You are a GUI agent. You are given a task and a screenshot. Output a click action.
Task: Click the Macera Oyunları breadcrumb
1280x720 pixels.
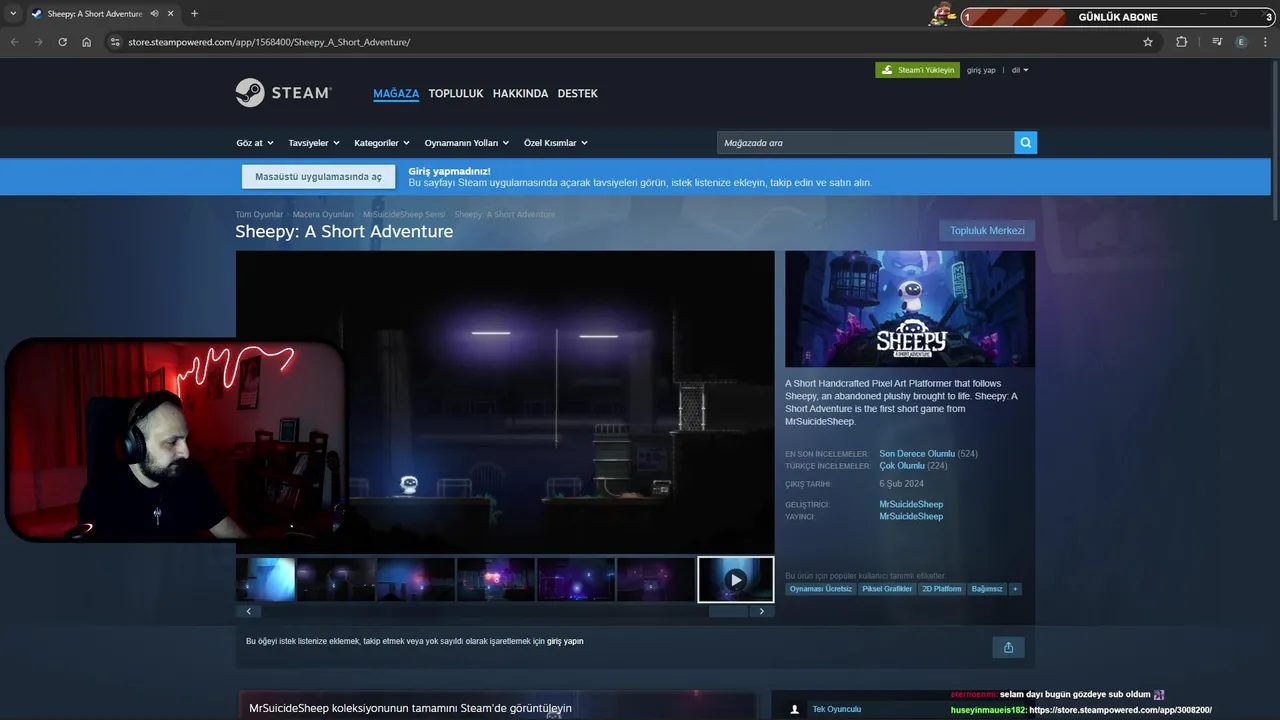click(x=323, y=214)
